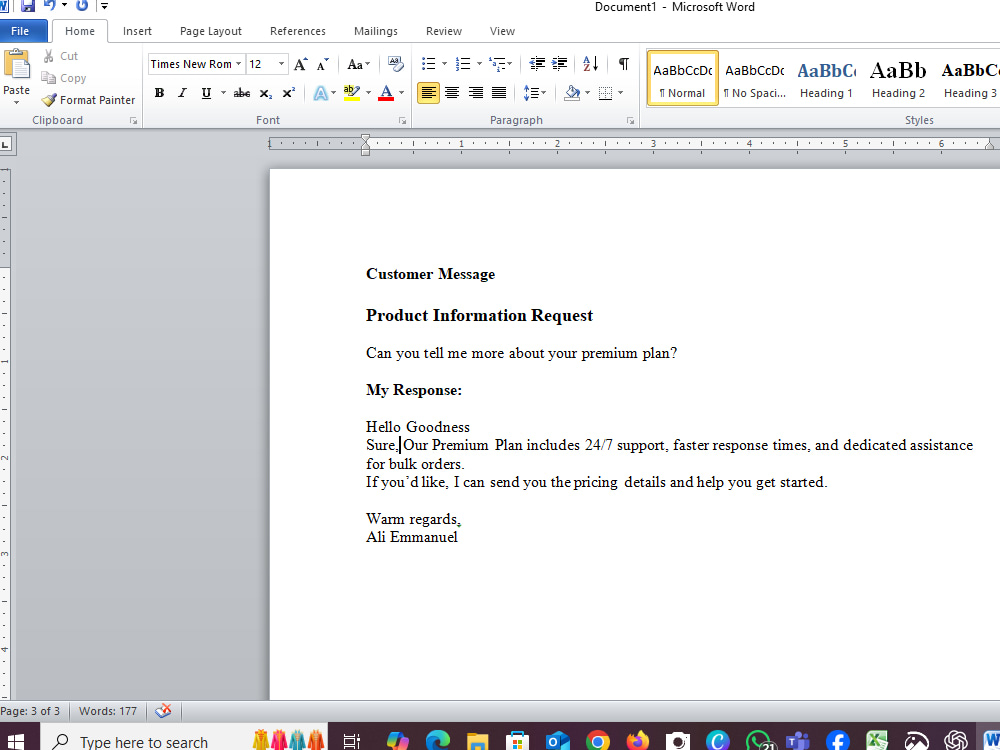Open the line spacing dropdown

click(534, 94)
